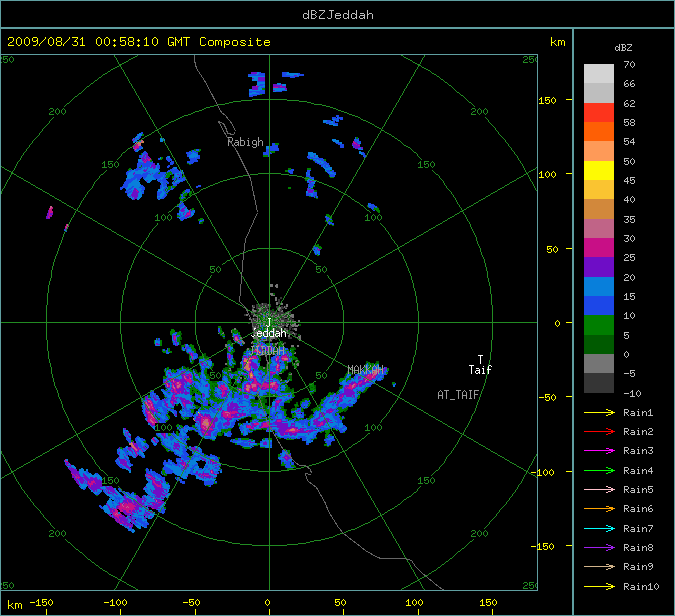Click the 100 x-axis km tick label
This screenshot has width=675, height=616.
click(414, 603)
